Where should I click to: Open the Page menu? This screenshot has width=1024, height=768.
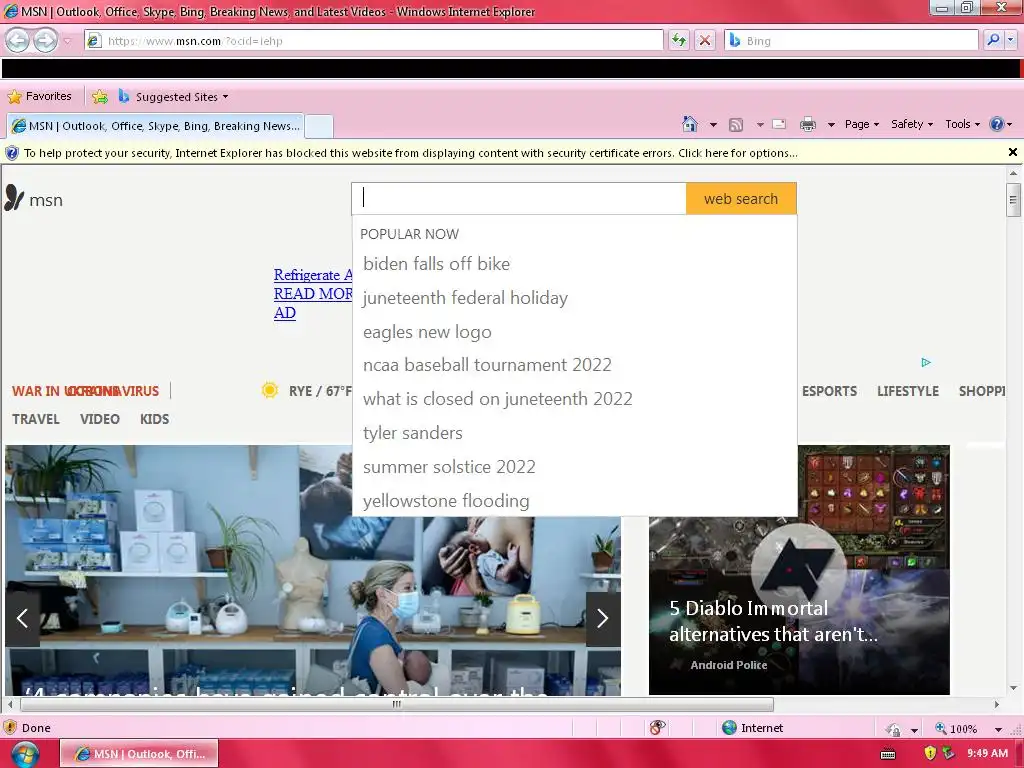(x=861, y=124)
